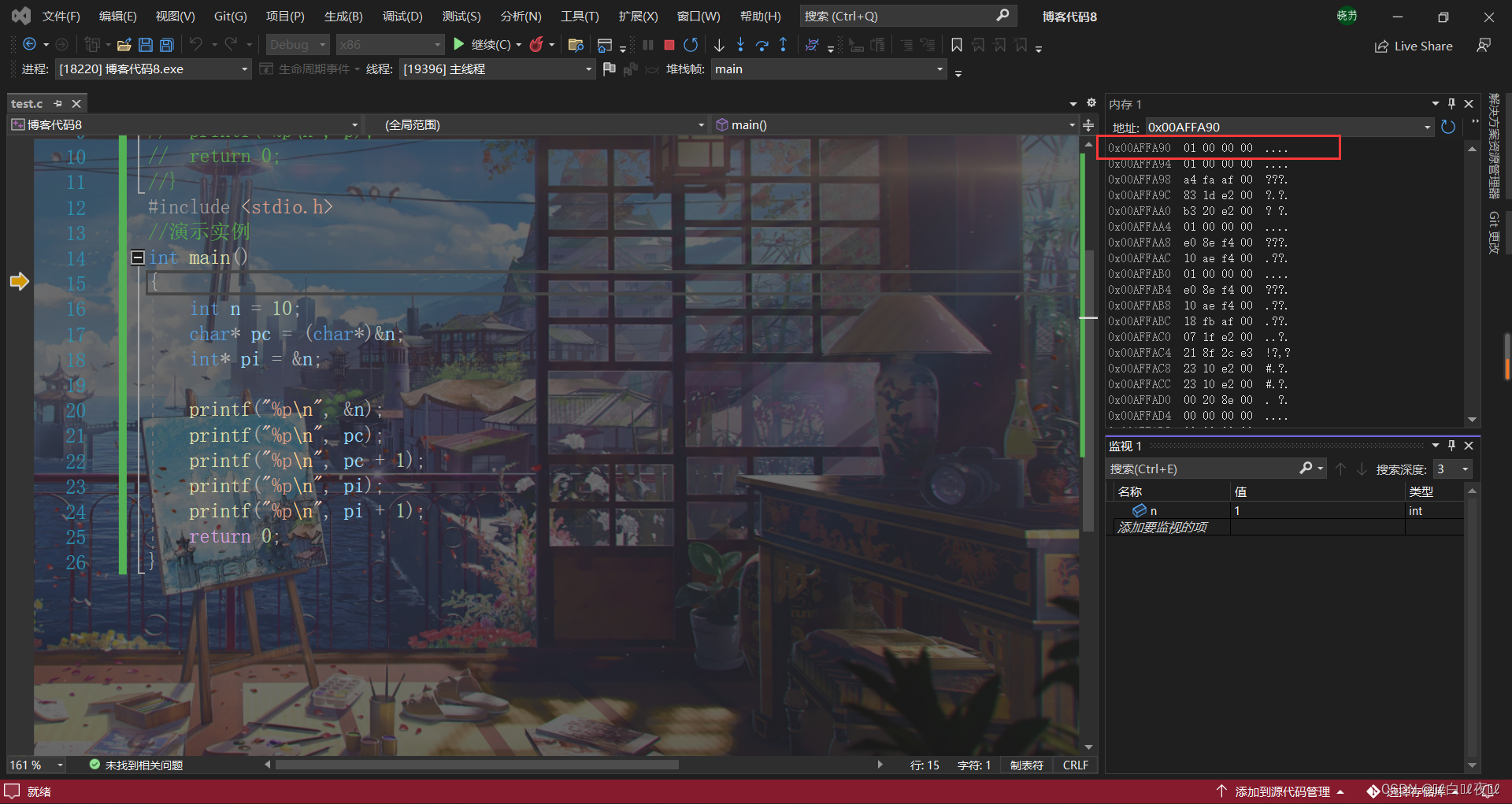Screen dimensions: 1512x804
Task: Open the 文件(F) menu
Action: point(61,16)
